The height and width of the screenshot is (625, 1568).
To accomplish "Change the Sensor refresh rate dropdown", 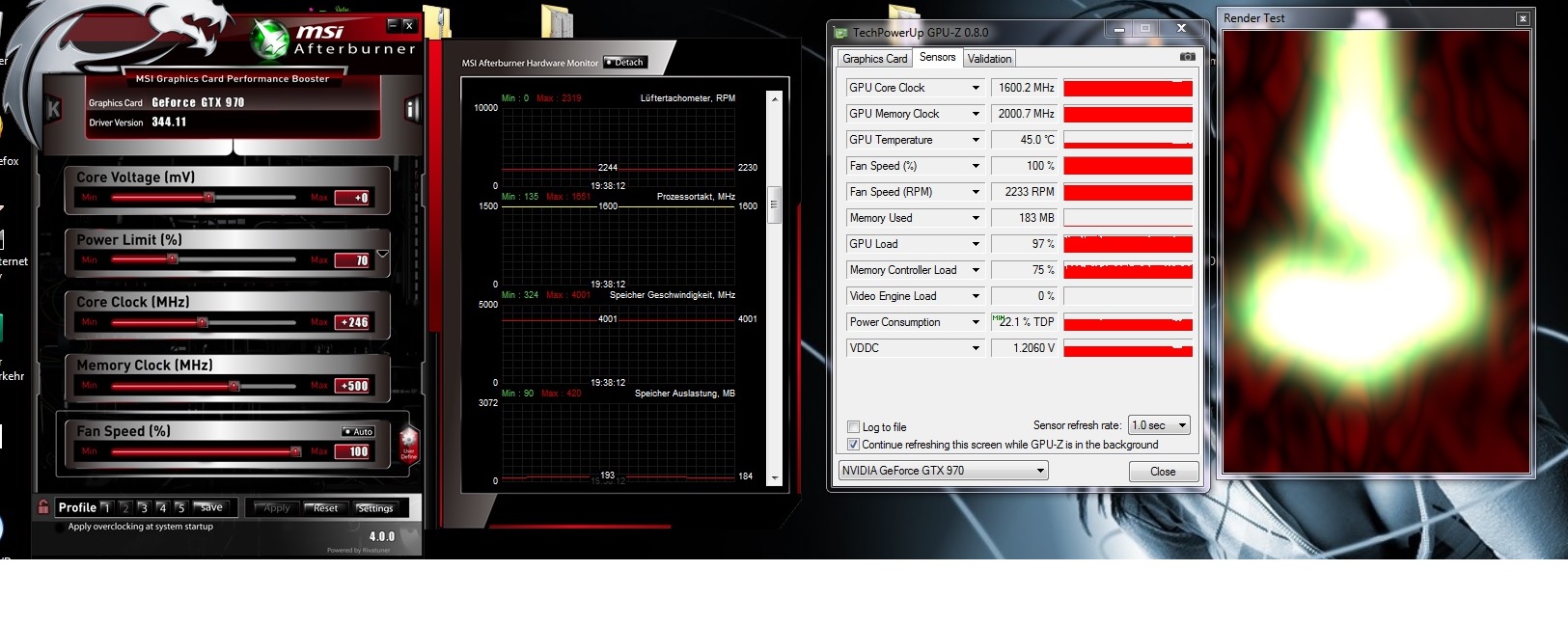I will pos(1159,425).
